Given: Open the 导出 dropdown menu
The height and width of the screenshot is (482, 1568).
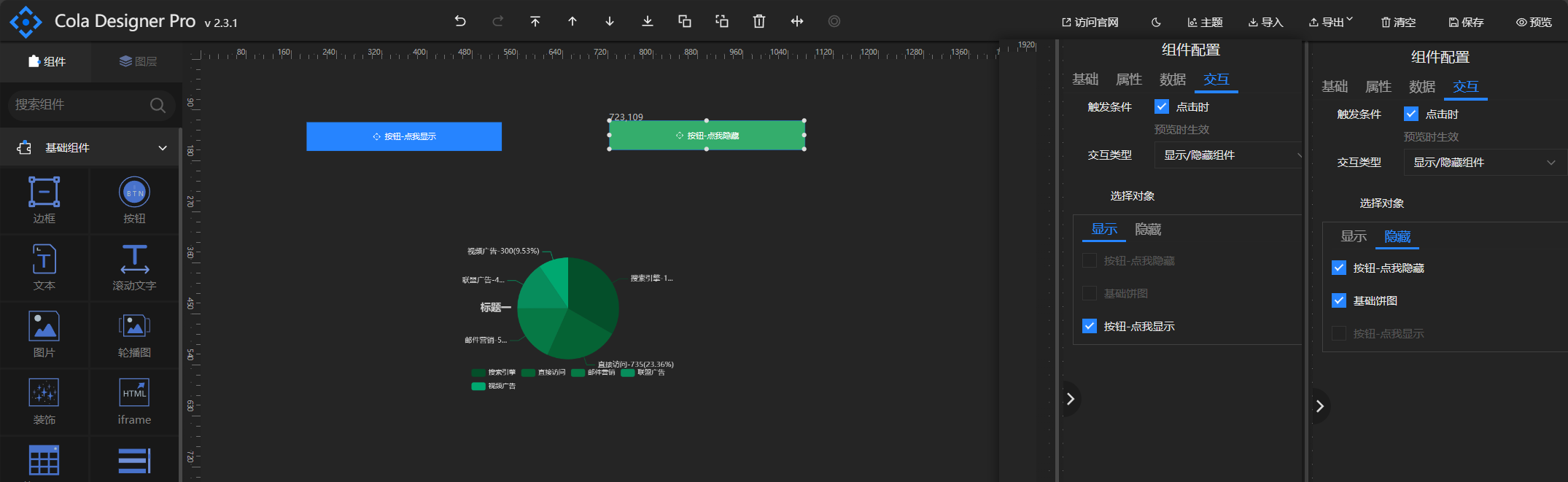Looking at the screenshot, I should tap(1331, 23).
